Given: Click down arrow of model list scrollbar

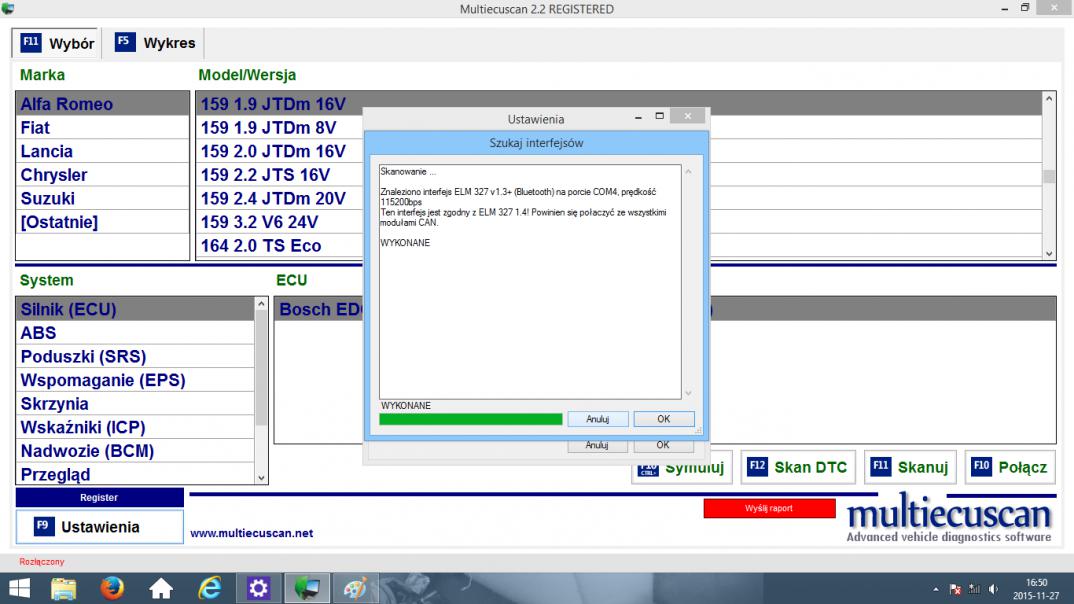Looking at the screenshot, I should [x=1049, y=253].
